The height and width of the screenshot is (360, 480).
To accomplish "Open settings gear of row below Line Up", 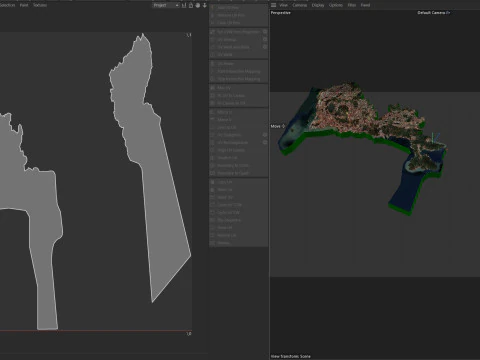I will click(265, 135).
